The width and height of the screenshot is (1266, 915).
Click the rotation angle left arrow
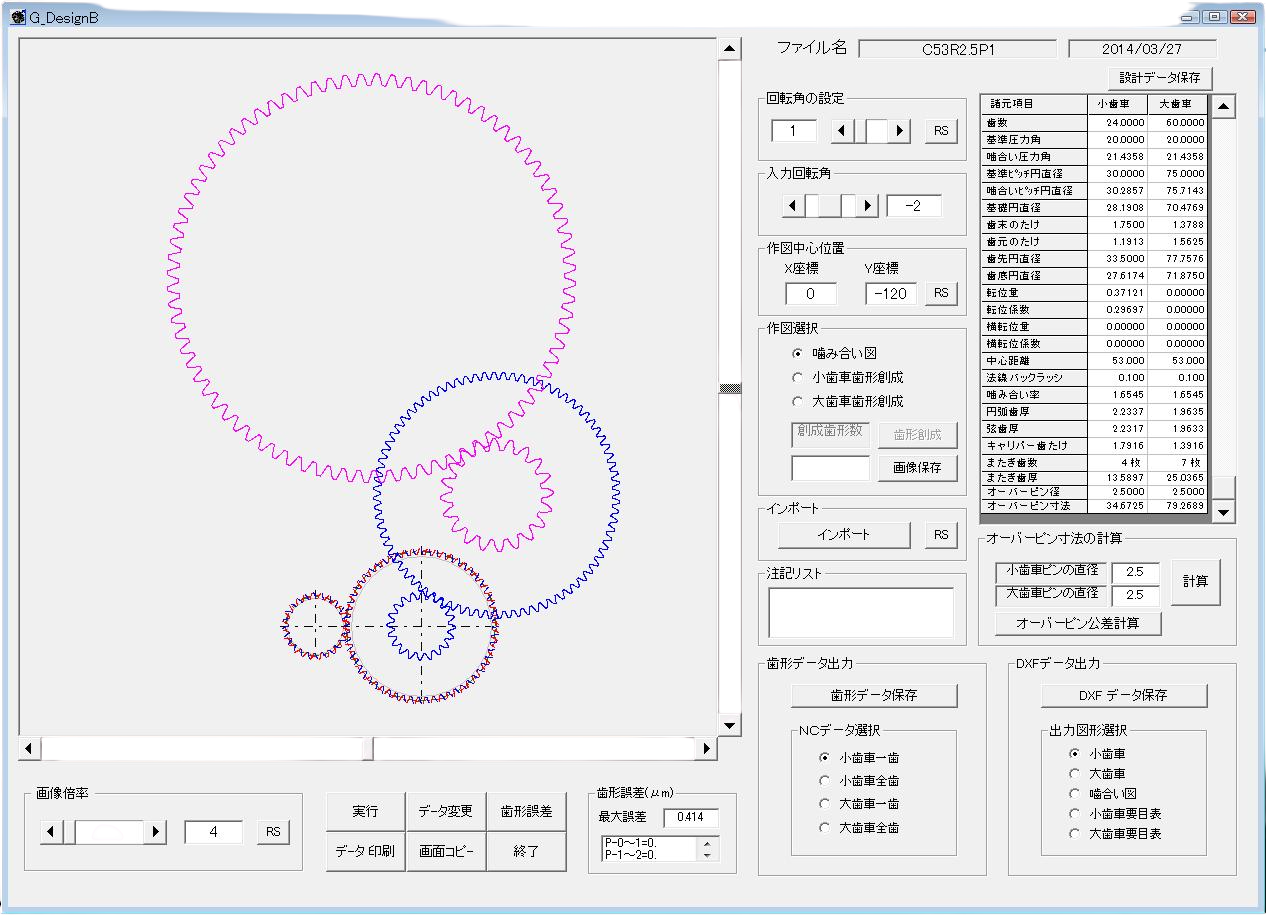[x=842, y=130]
